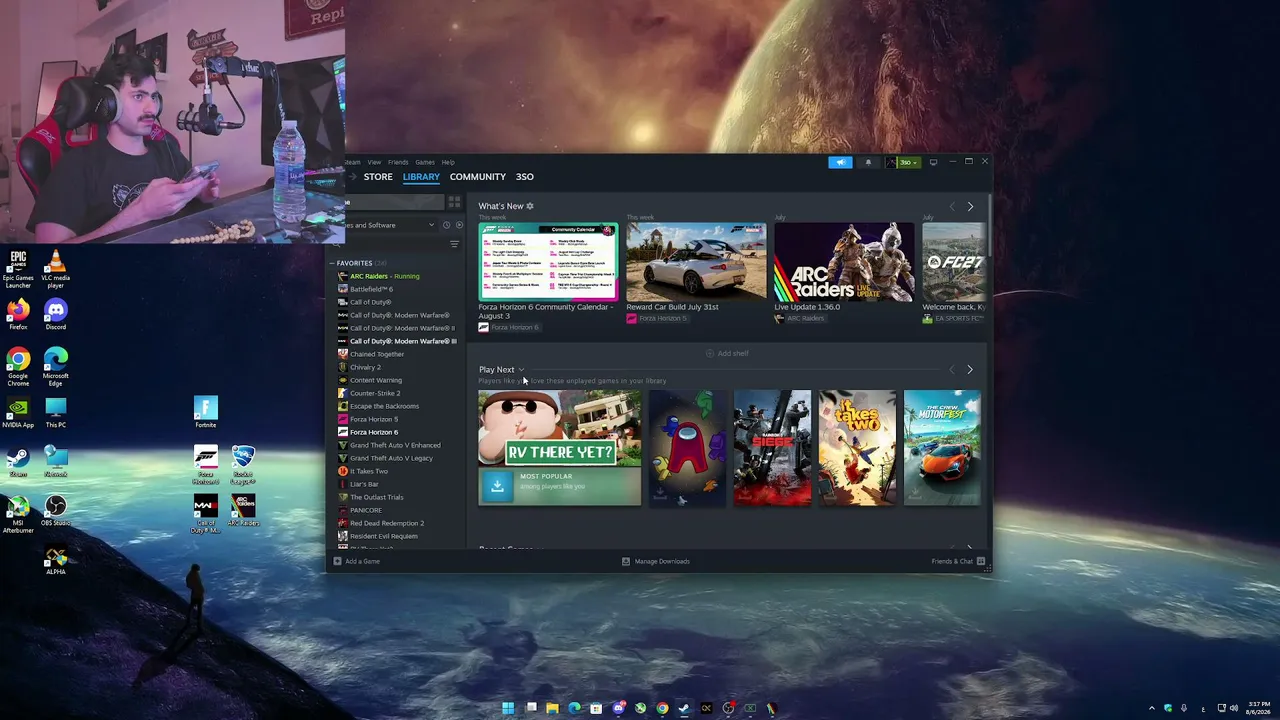The width and height of the screenshot is (1280, 720).
Task: Expand the Games and Software filter dropdown
Action: pos(390,225)
